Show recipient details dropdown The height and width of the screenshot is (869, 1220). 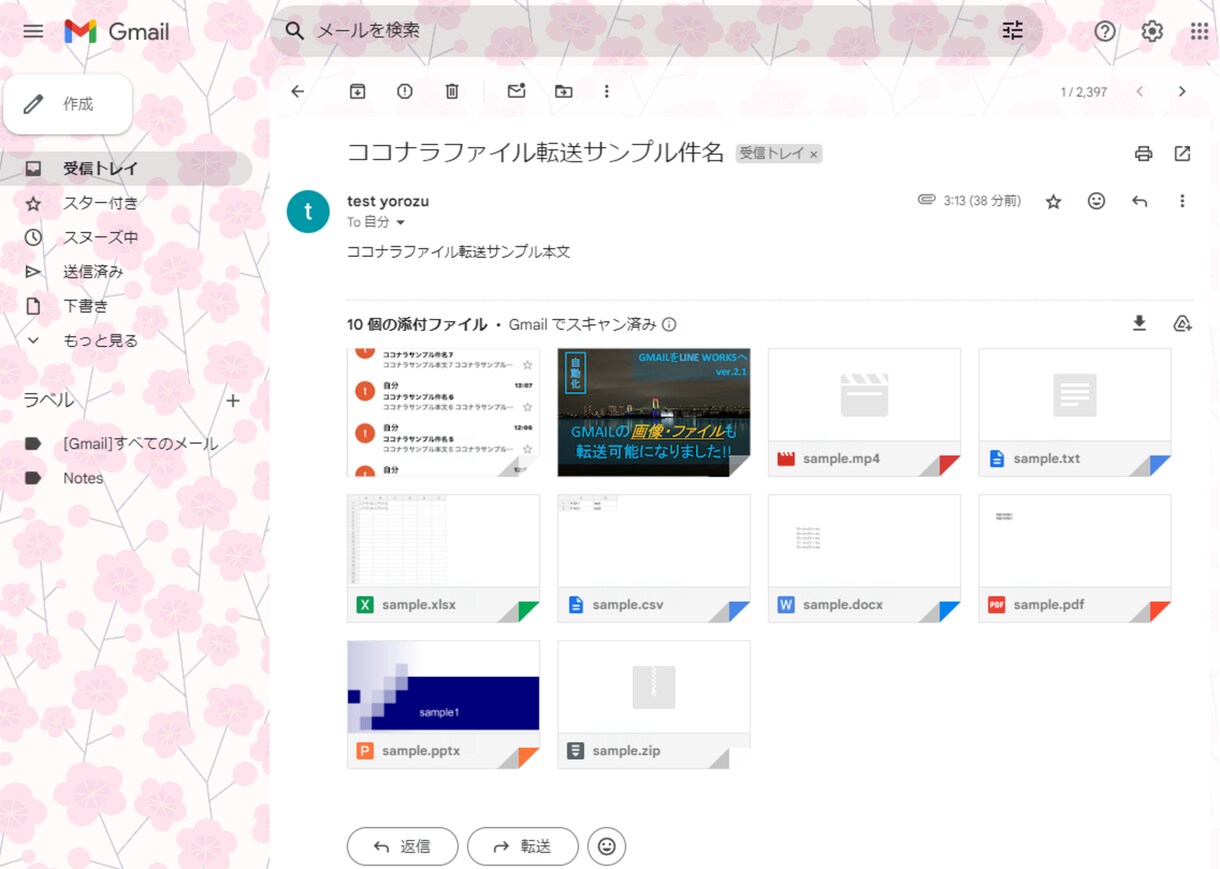pos(401,222)
